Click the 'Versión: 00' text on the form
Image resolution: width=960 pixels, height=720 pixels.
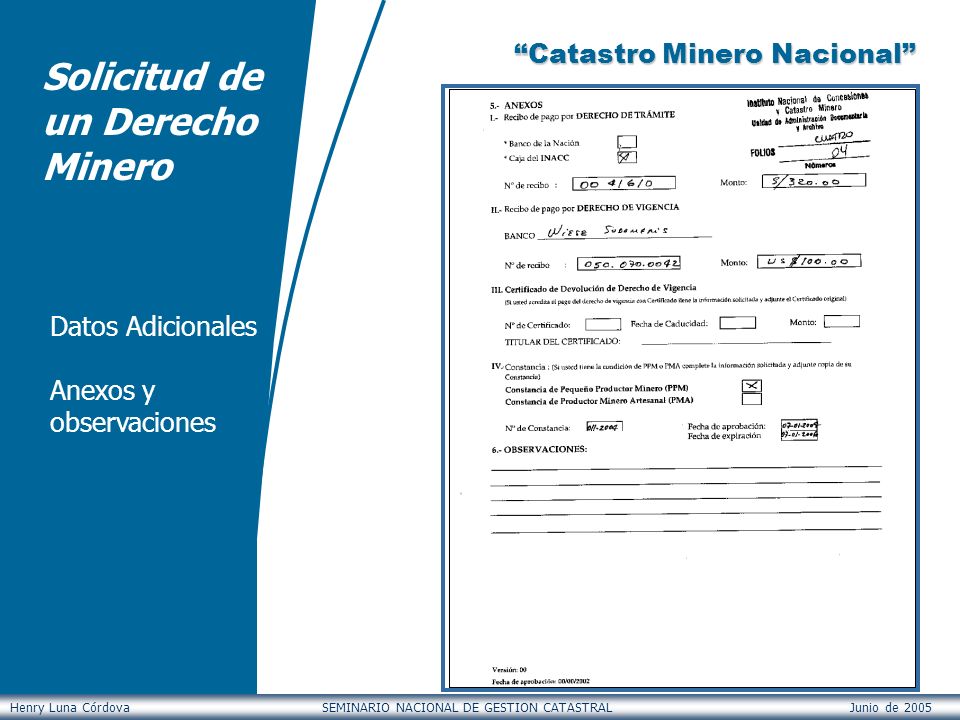point(509,670)
